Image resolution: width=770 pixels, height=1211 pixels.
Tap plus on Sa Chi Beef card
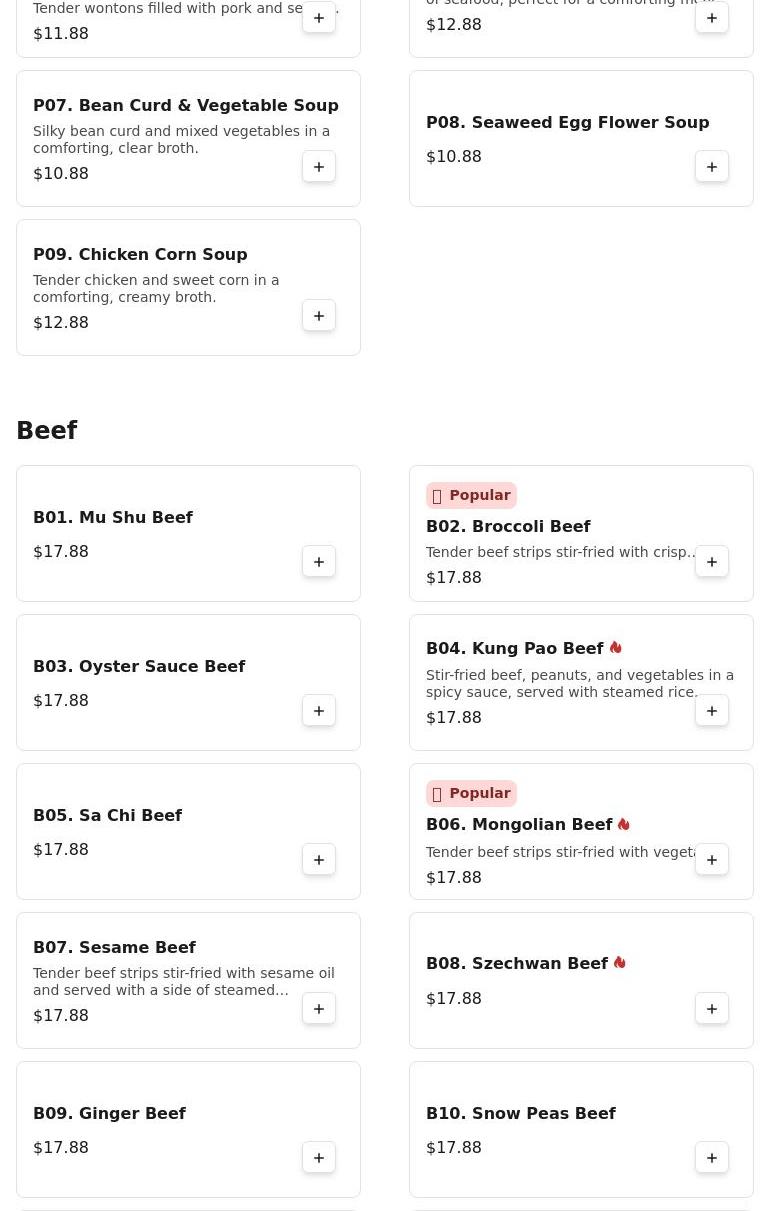[319, 860]
